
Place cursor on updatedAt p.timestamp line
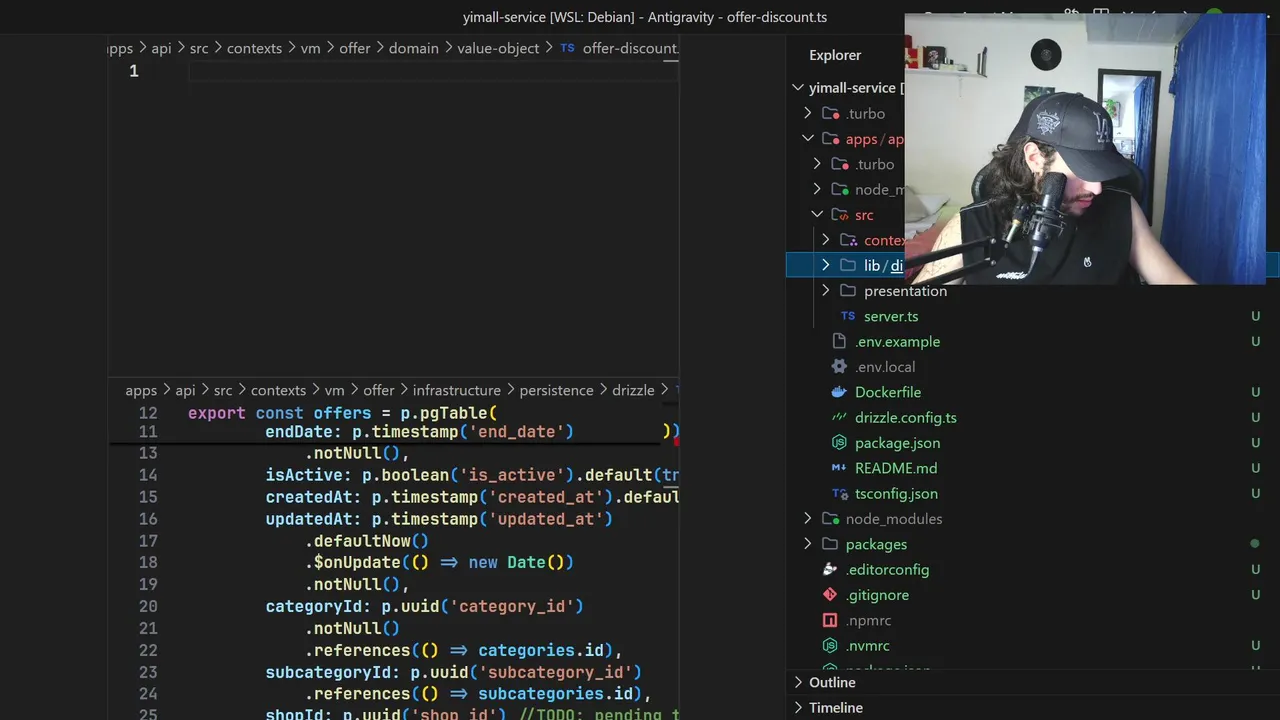(x=439, y=519)
